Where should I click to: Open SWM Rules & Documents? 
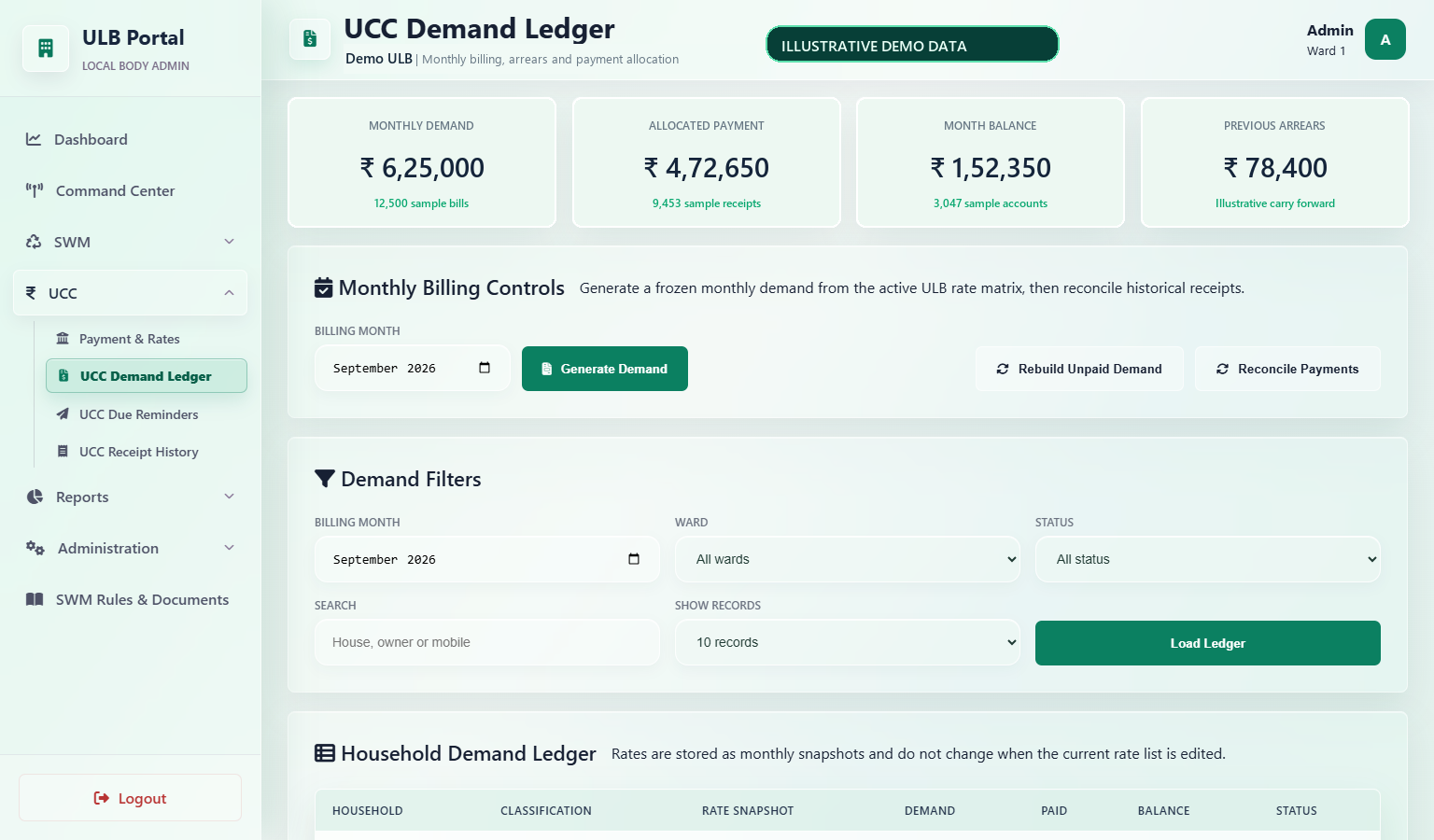click(131, 599)
